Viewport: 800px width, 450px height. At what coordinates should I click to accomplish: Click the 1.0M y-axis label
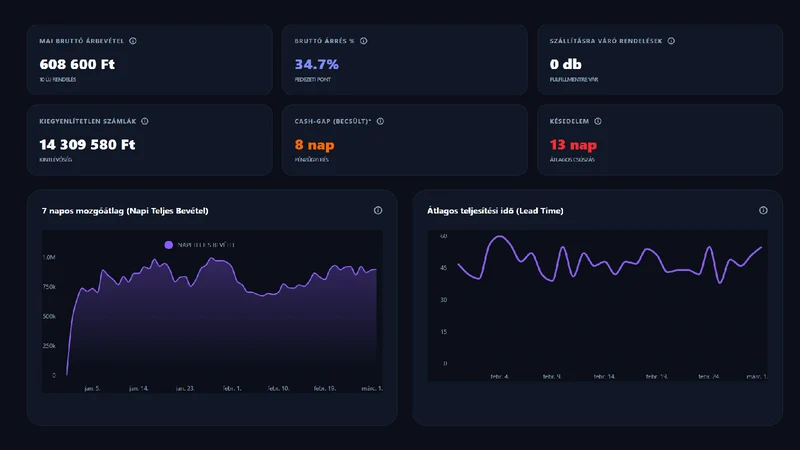pos(49,257)
